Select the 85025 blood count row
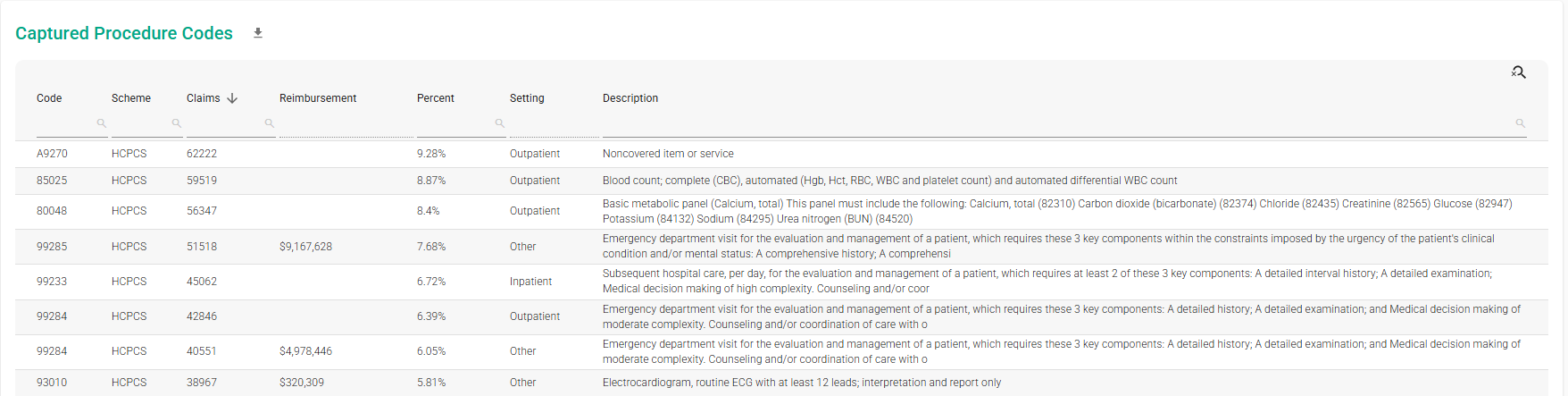 click(x=781, y=181)
